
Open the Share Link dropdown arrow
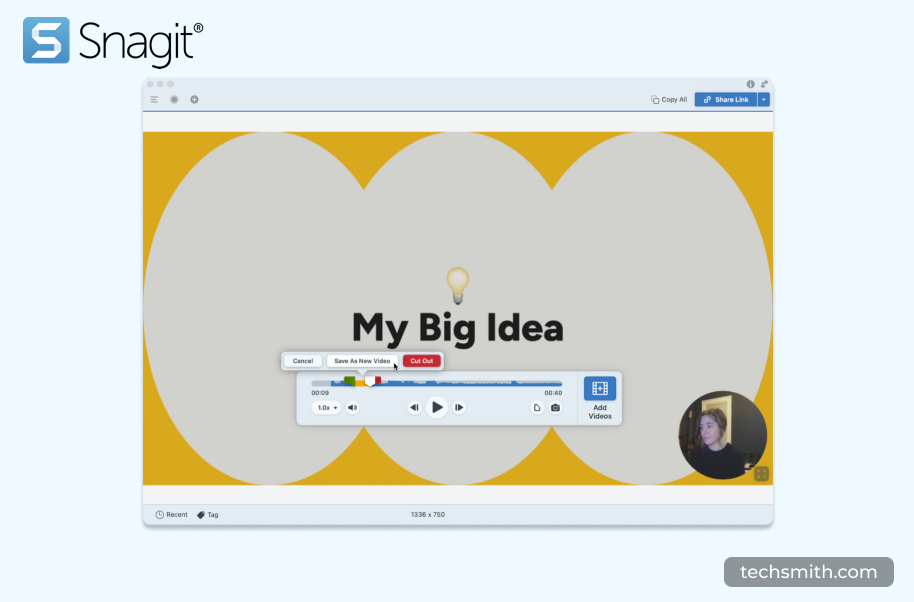tap(764, 99)
